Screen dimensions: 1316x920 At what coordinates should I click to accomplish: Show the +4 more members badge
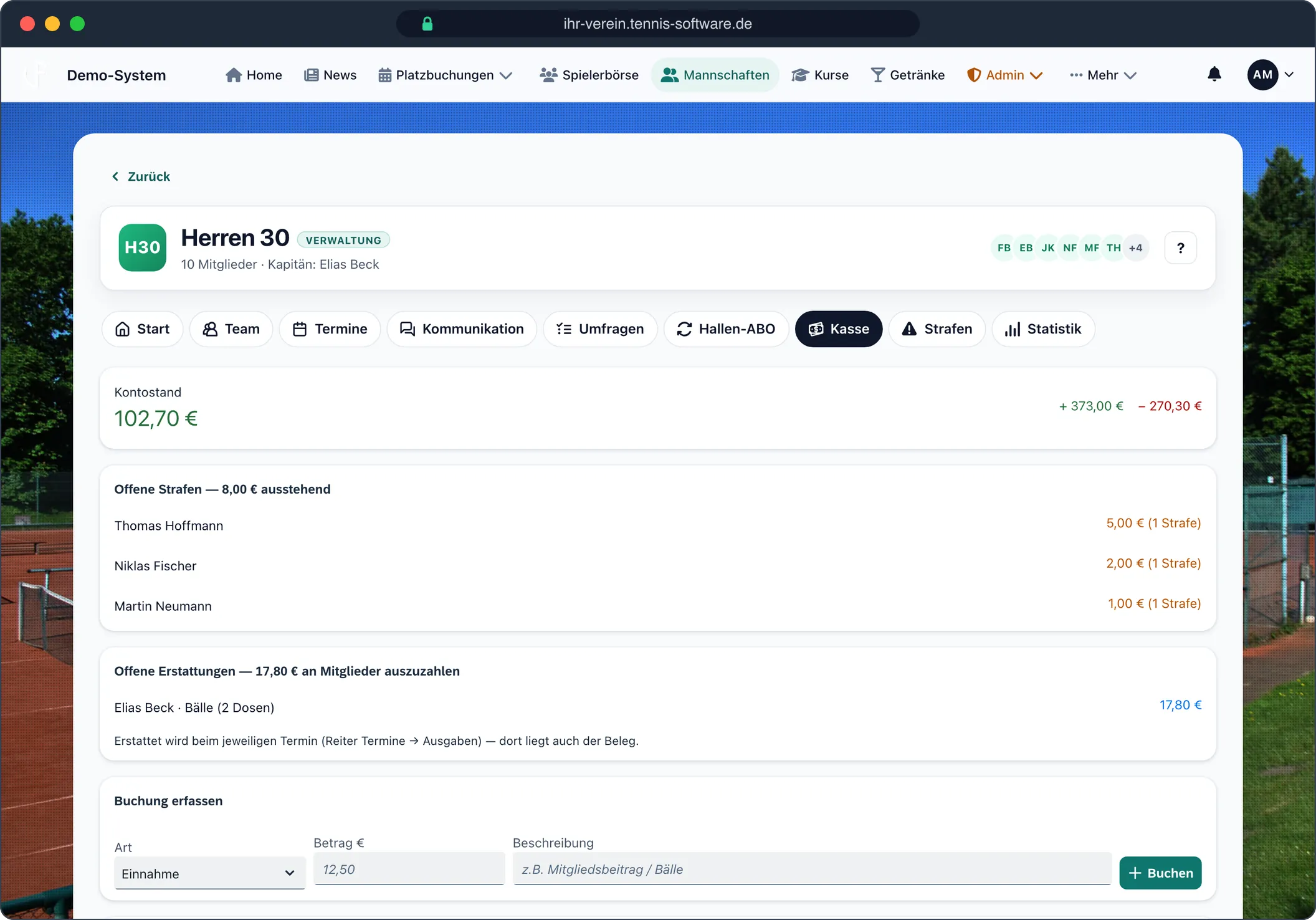point(1136,248)
